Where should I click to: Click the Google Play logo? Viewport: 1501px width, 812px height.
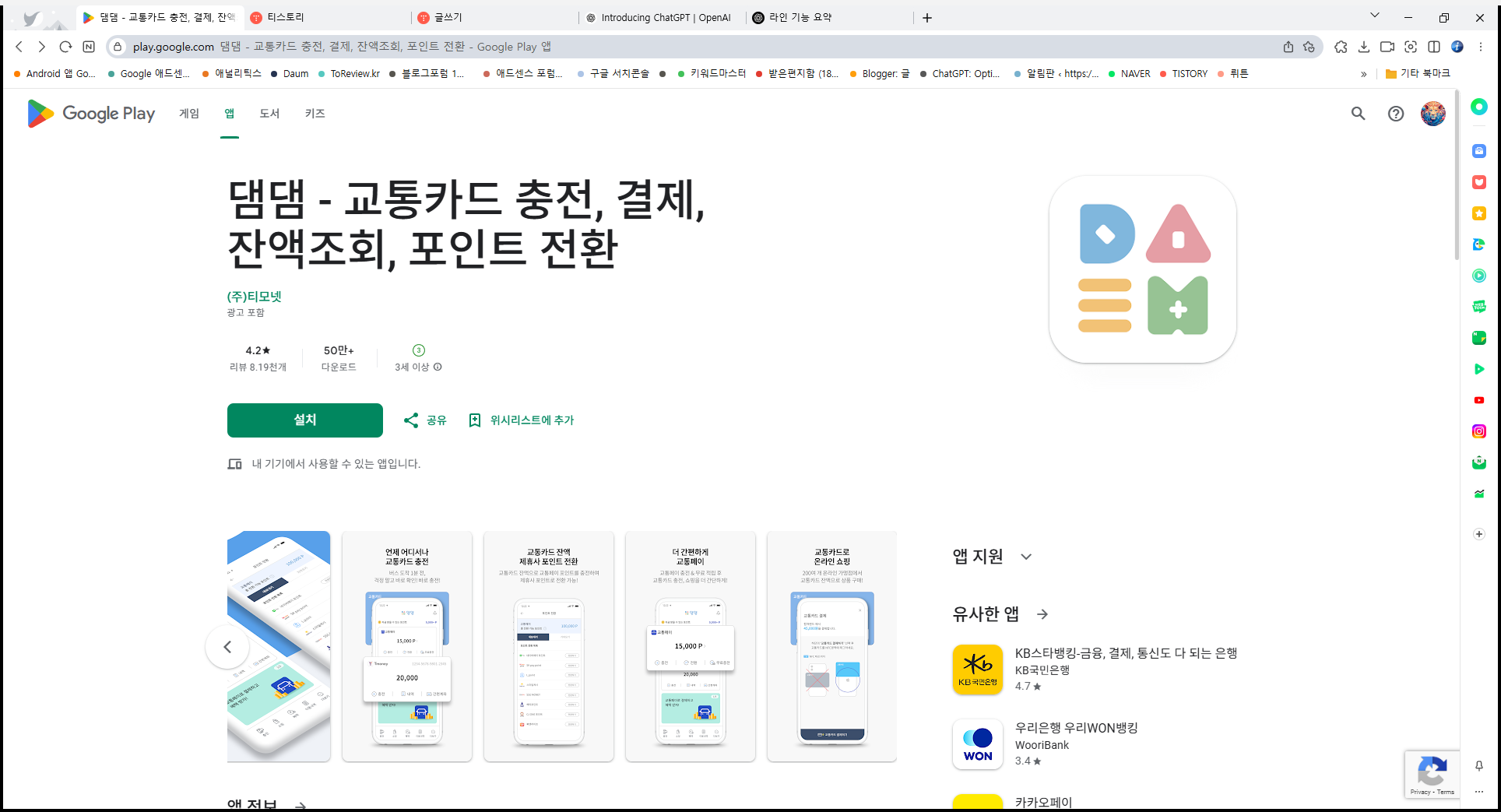pyautogui.click(x=90, y=114)
